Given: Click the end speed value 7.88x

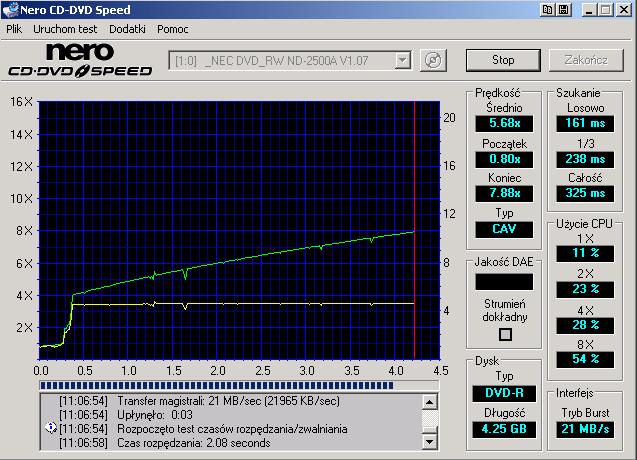Looking at the screenshot, I should 504,193.
